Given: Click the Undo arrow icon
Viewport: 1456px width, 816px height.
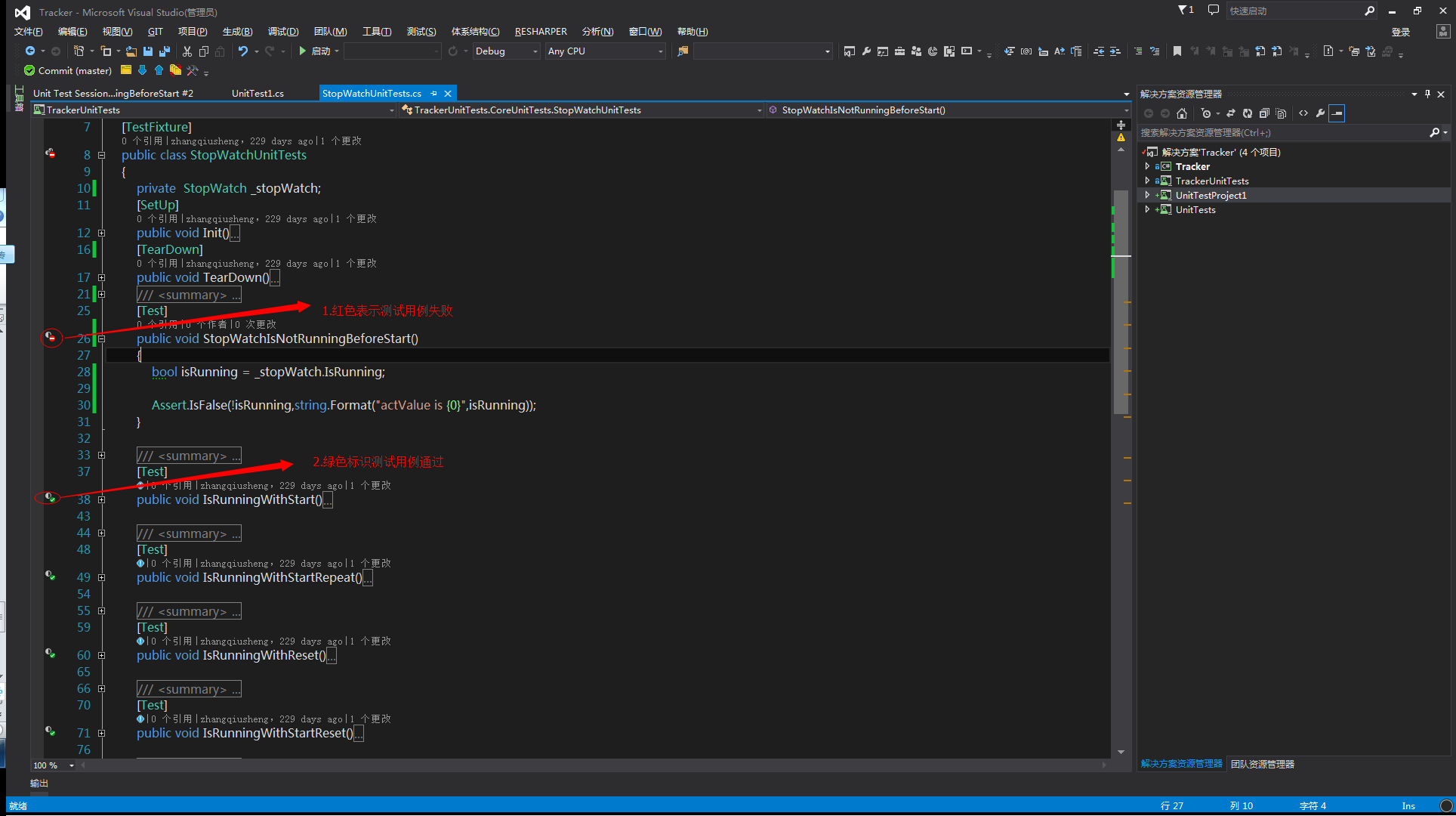Looking at the screenshot, I should click(243, 51).
